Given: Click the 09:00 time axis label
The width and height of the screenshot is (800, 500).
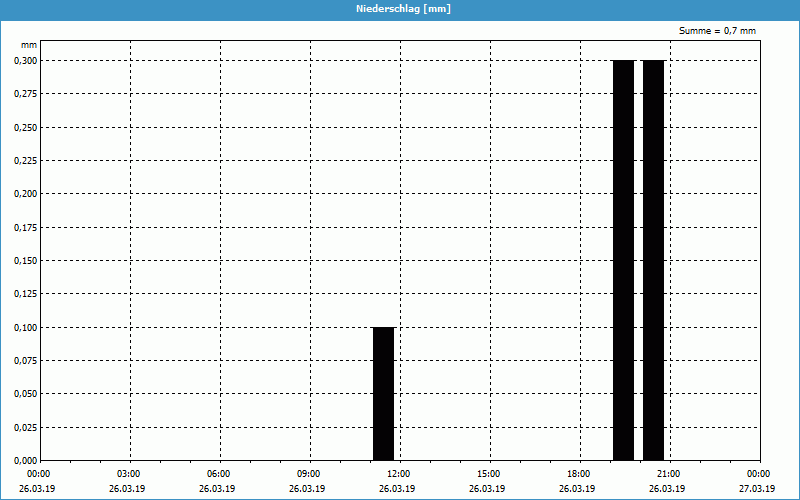Looking at the screenshot, I should click(309, 473).
